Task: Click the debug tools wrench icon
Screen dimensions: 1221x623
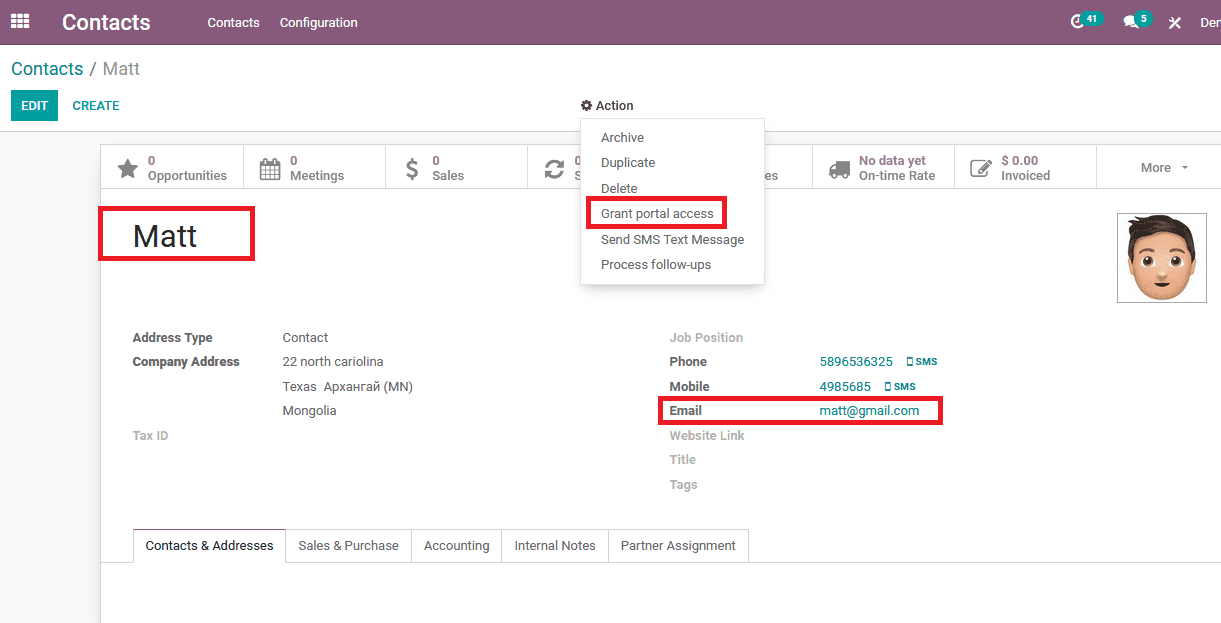Action: tap(1175, 22)
